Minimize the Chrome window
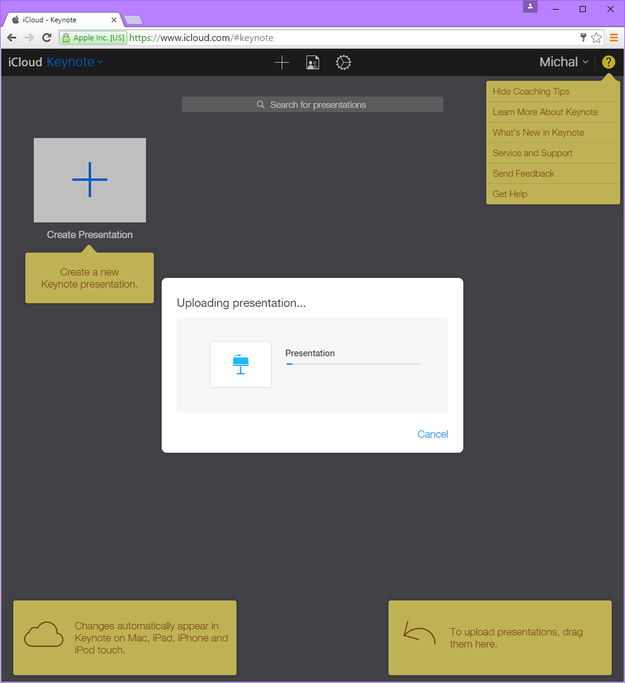Screen dimensions: 625x683 [556, 9]
